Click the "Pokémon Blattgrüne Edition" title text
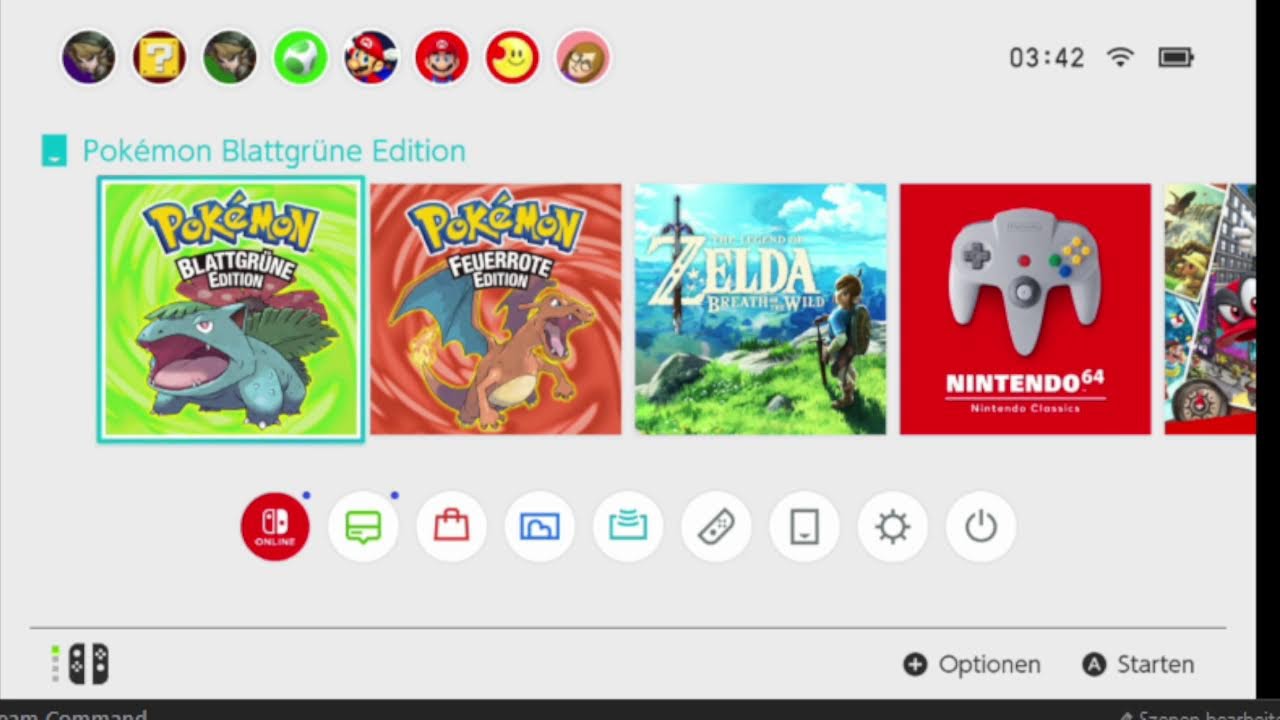The width and height of the screenshot is (1280, 720). [274, 151]
